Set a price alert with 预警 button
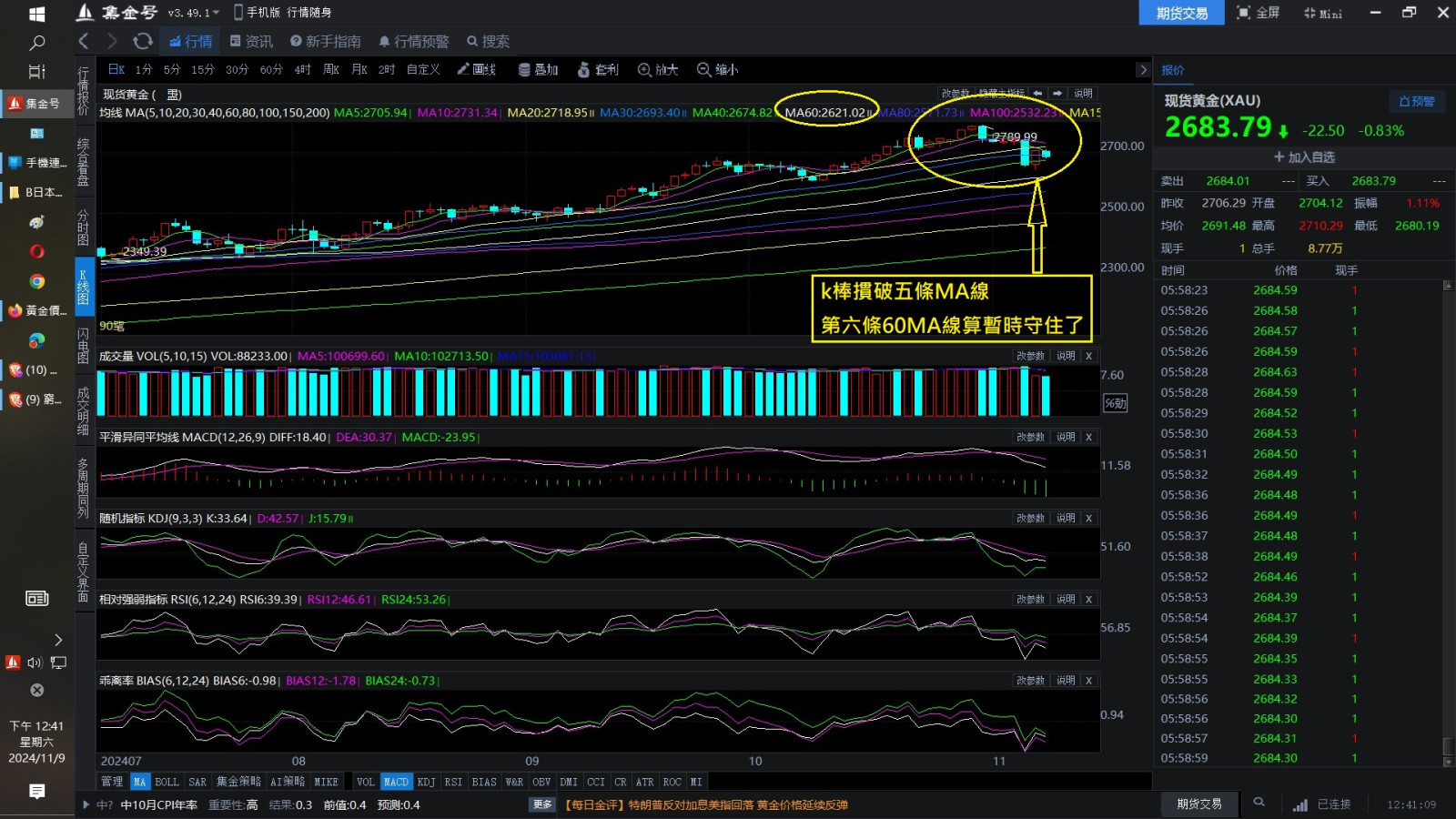This screenshot has height=819, width=1456. (x=1416, y=101)
